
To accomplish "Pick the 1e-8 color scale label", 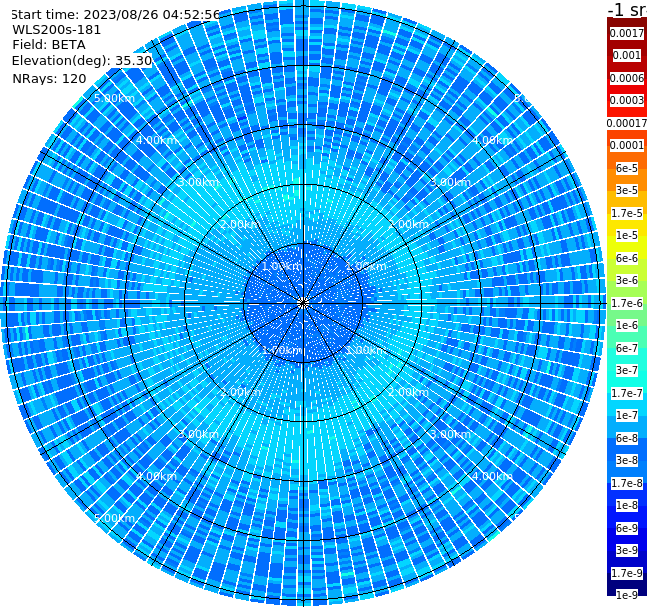I will tap(627, 505).
